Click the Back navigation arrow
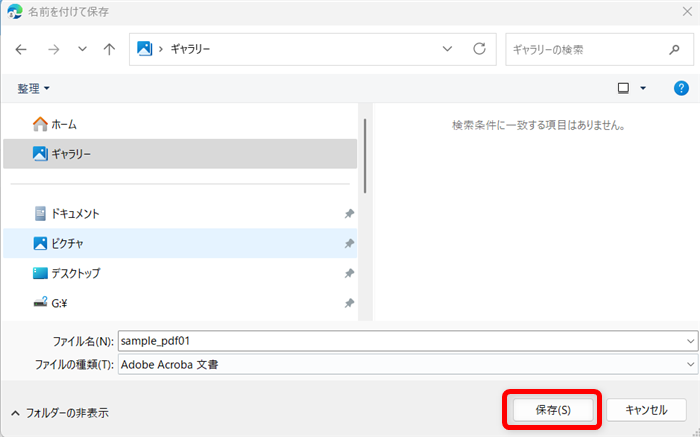The image size is (700, 437). (21, 49)
